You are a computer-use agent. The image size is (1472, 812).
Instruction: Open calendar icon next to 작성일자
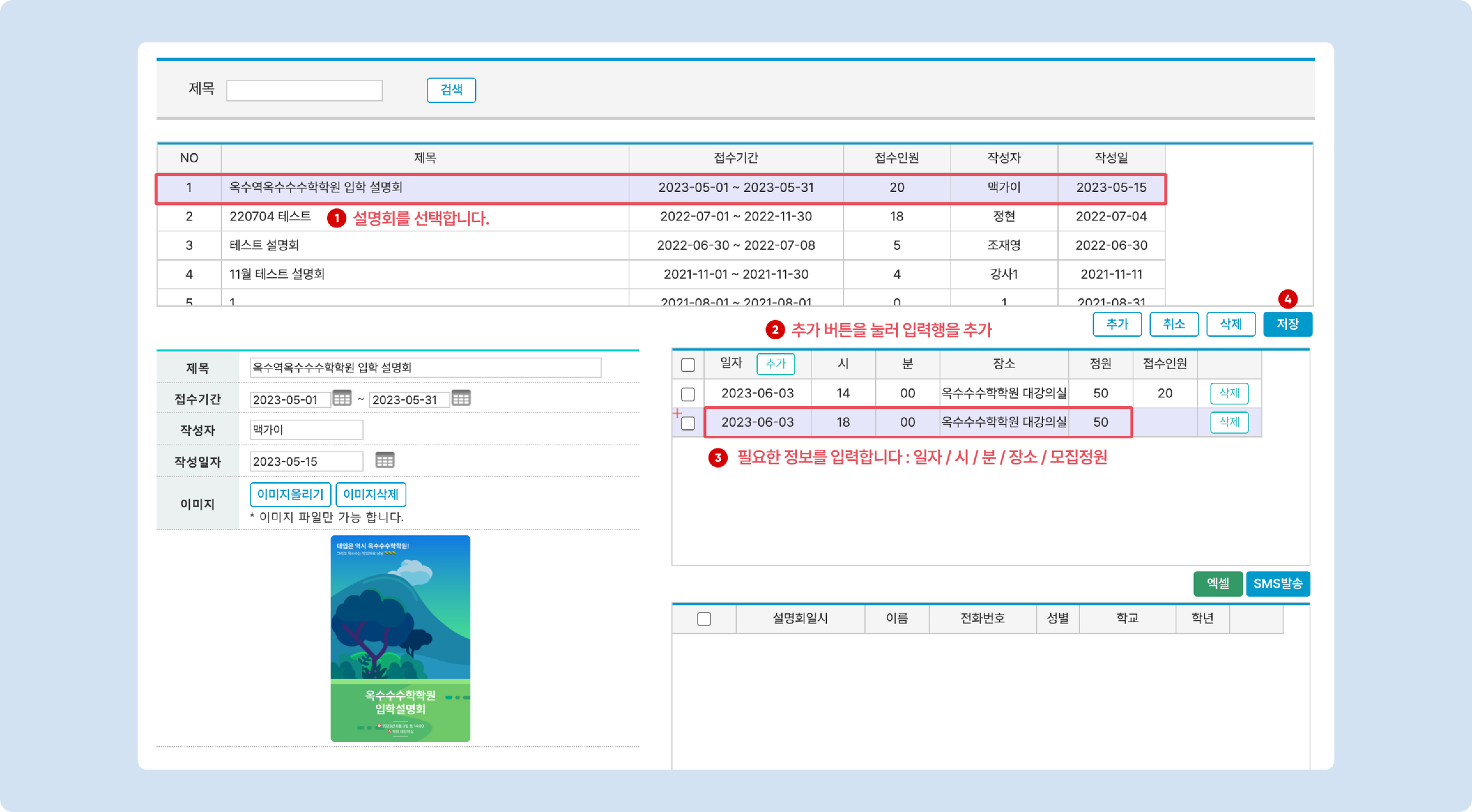(x=385, y=460)
